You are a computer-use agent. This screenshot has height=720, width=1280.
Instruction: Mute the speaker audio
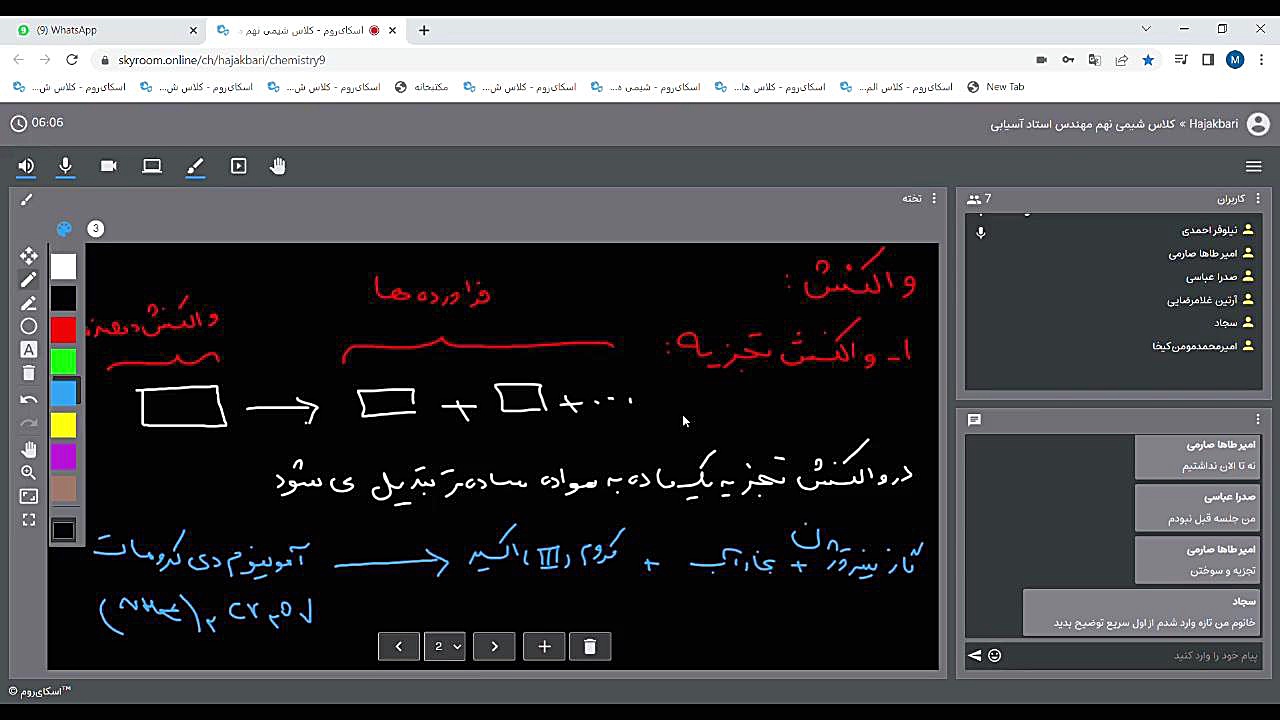[x=26, y=166]
